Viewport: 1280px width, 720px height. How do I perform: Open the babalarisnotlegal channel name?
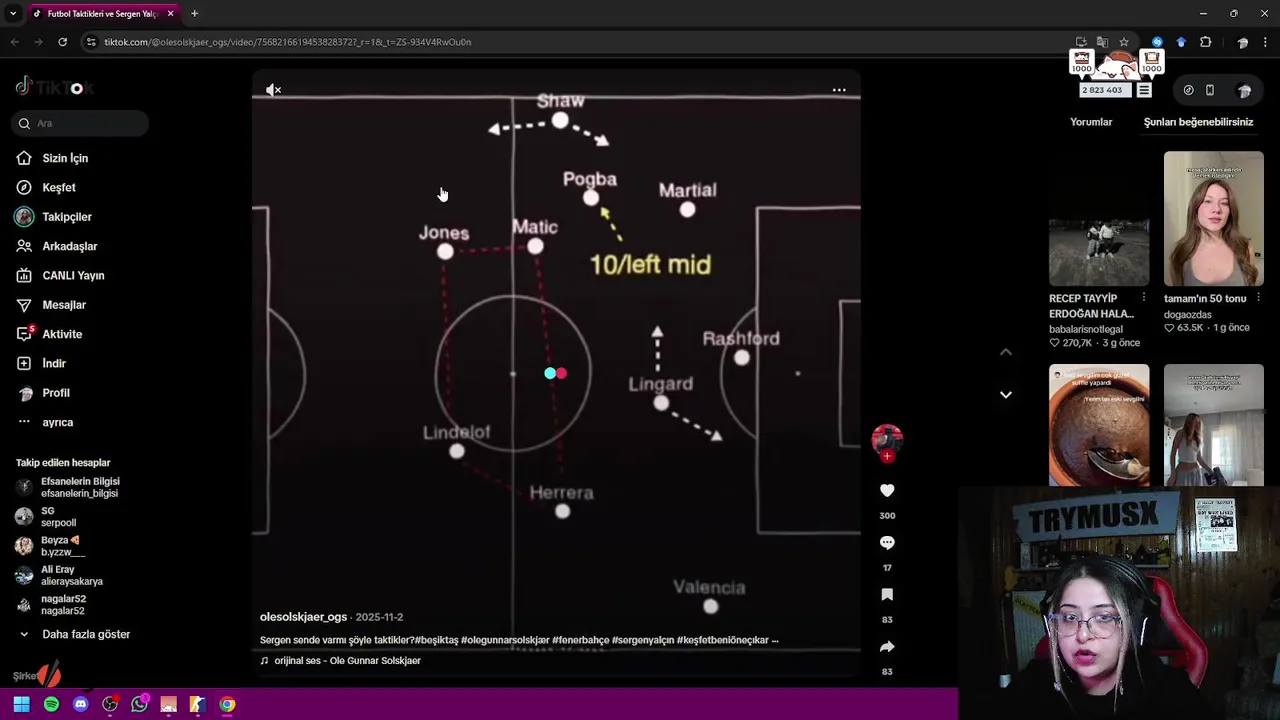point(1086,329)
